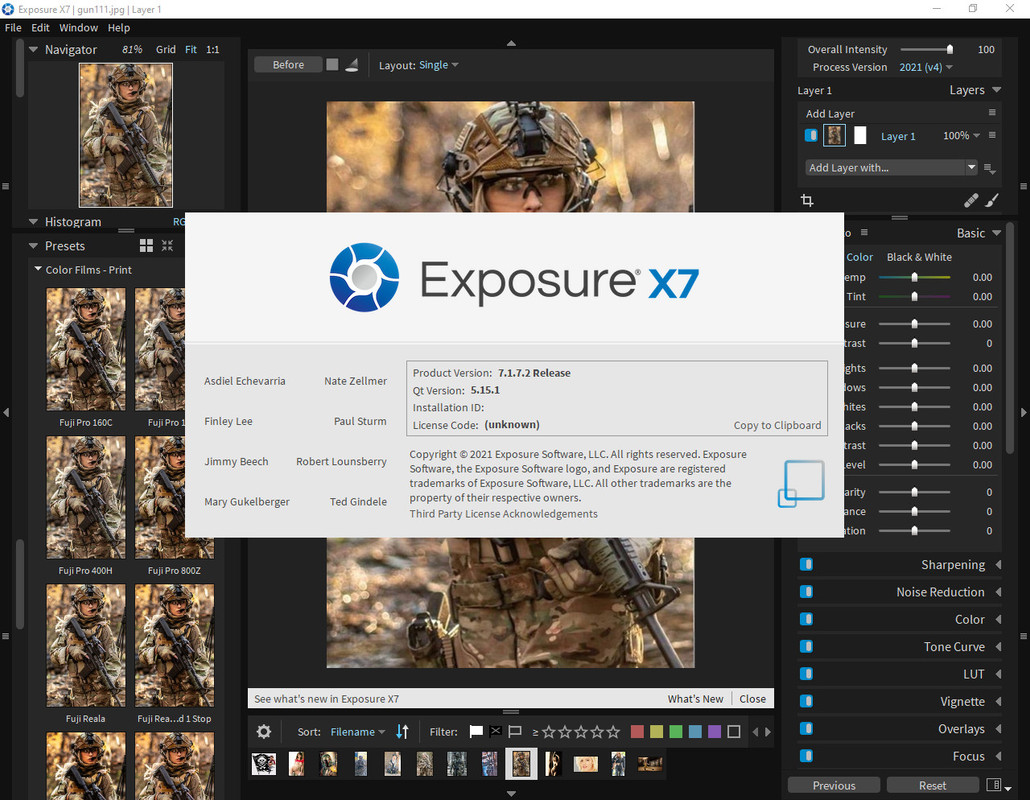The width and height of the screenshot is (1030, 800).
Task: Open the Layout Single dropdown
Action: (x=439, y=65)
